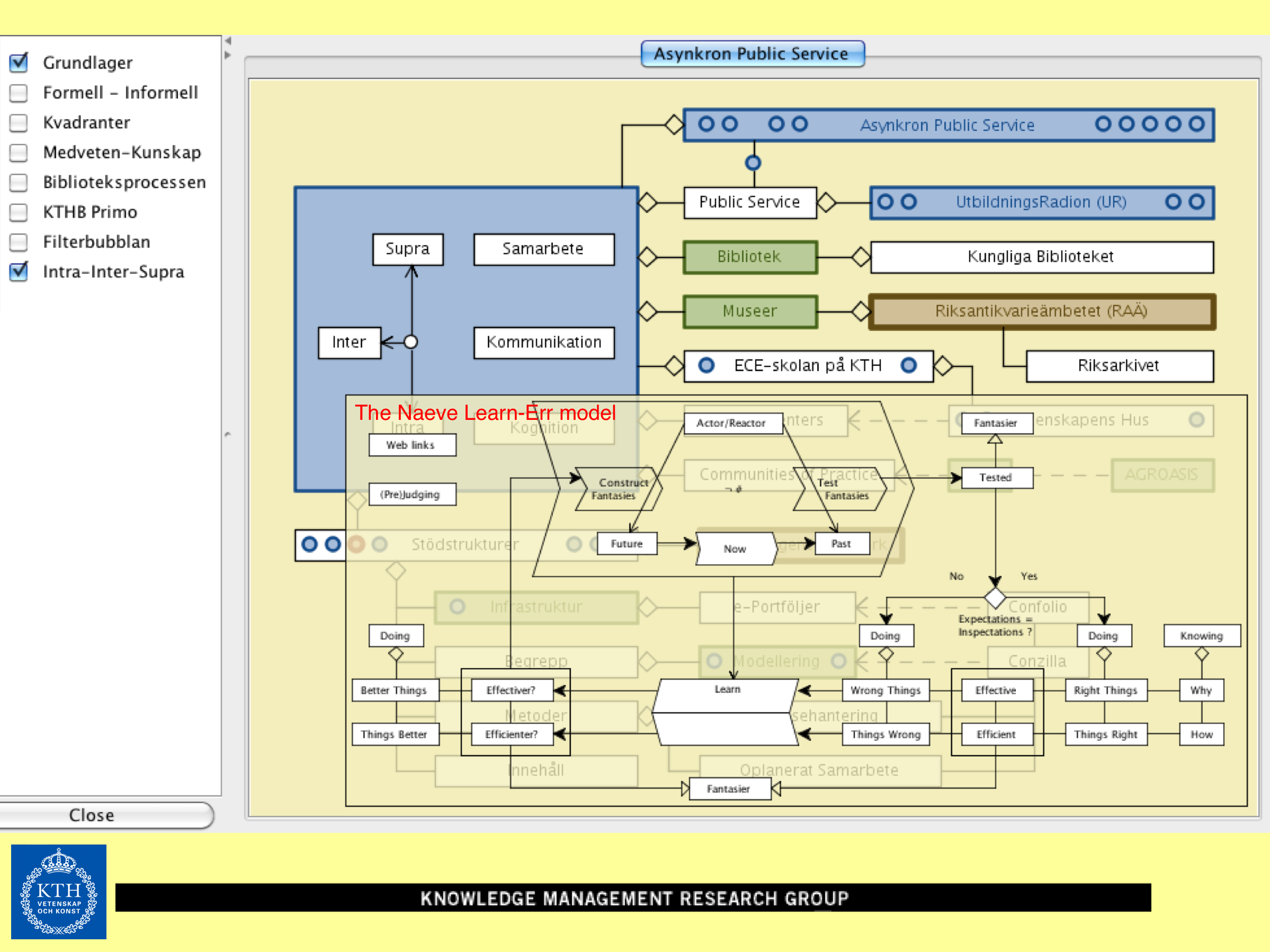Open the Kungliga Biblioteket node
The height and width of the screenshot is (952, 1270).
coord(1041,256)
